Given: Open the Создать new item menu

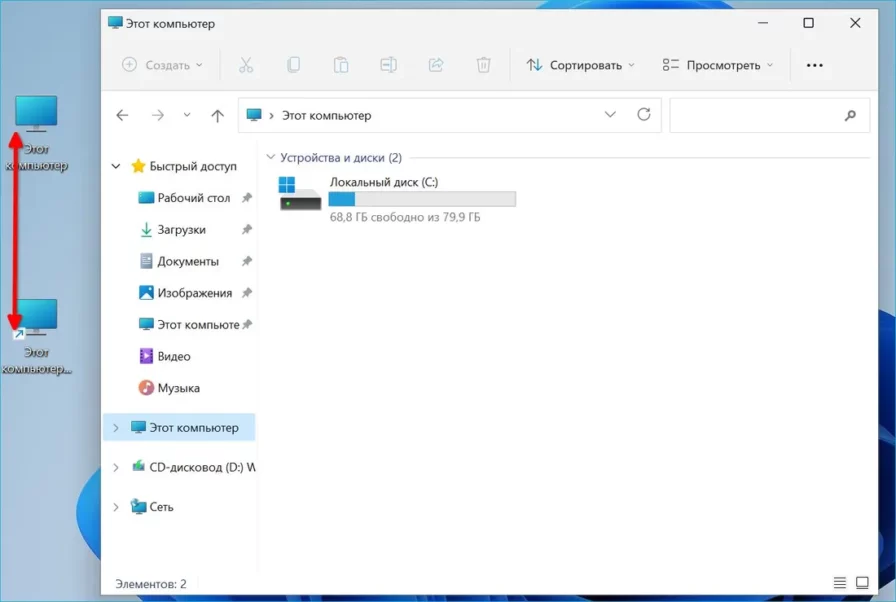Looking at the screenshot, I should [x=162, y=65].
